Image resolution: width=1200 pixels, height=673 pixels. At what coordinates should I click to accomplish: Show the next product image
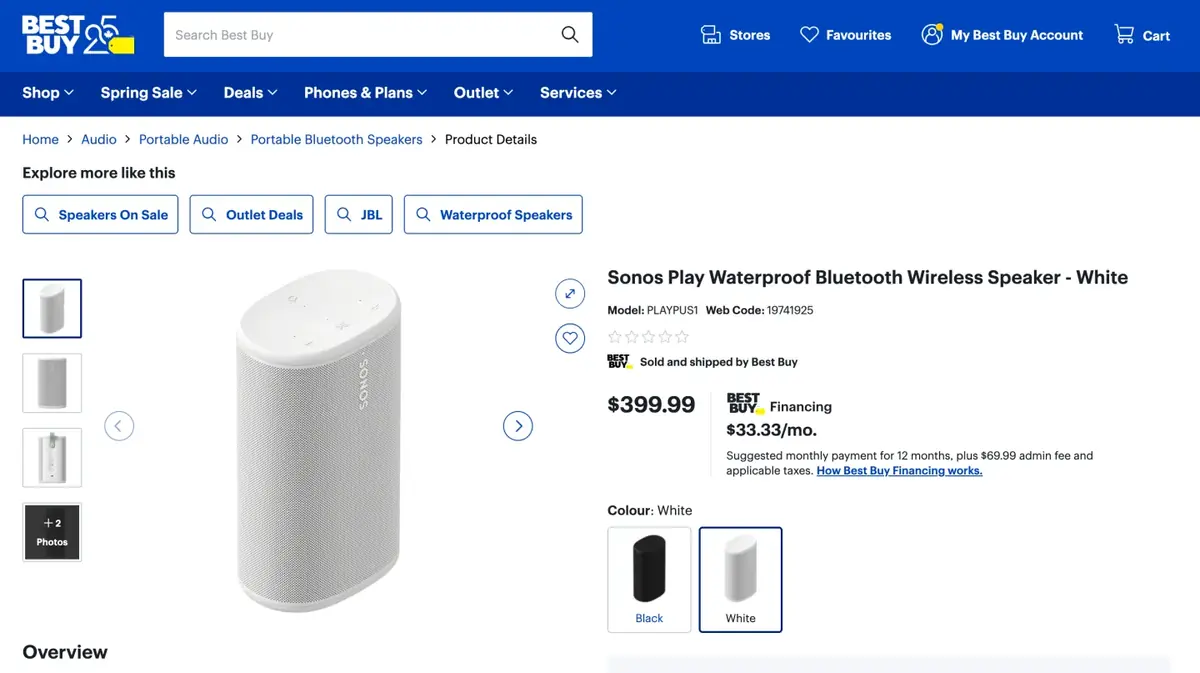[x=518, y=425]
